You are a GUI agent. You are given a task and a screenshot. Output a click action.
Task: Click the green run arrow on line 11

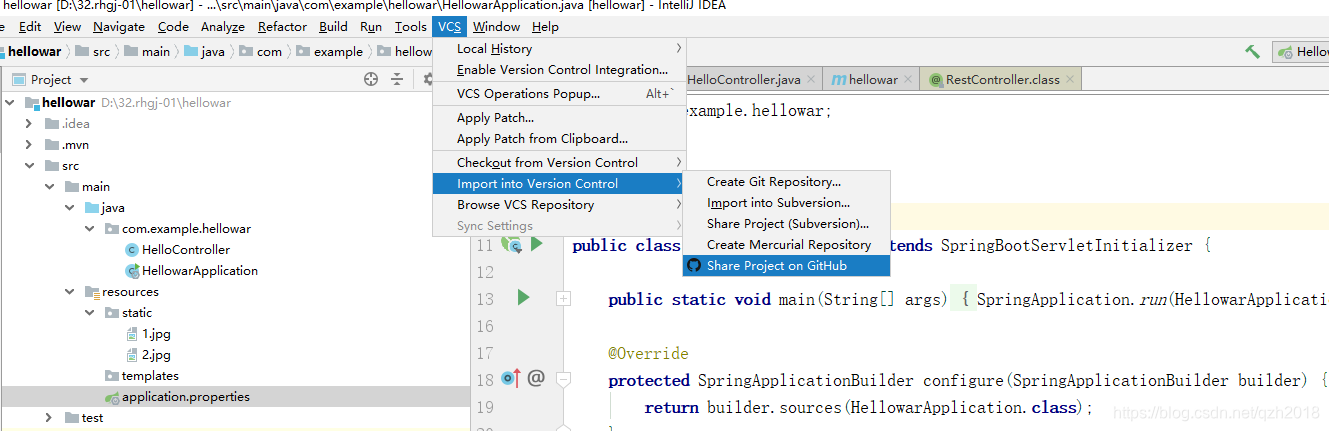536,244
